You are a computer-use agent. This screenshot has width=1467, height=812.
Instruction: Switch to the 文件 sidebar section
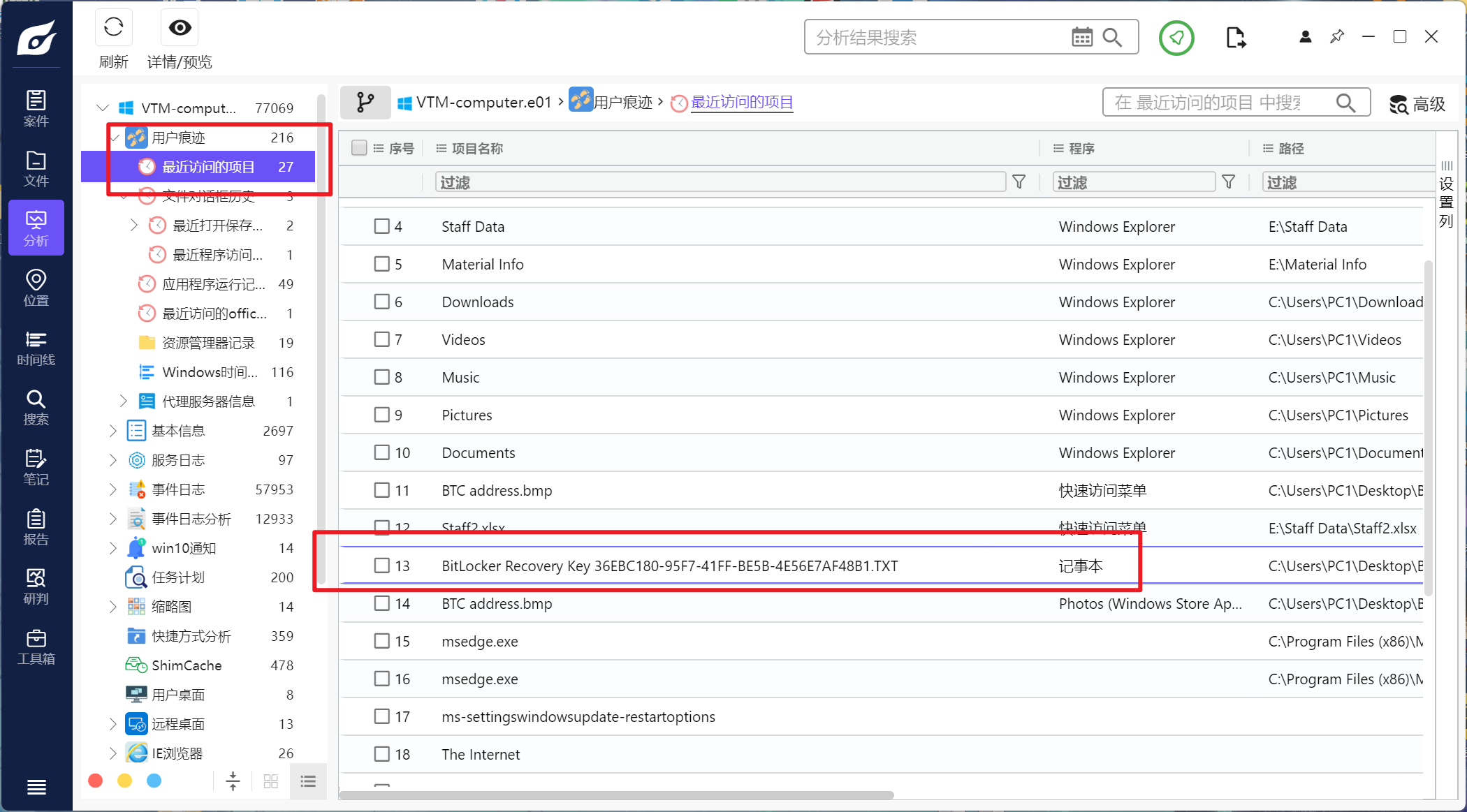[36, 168]
